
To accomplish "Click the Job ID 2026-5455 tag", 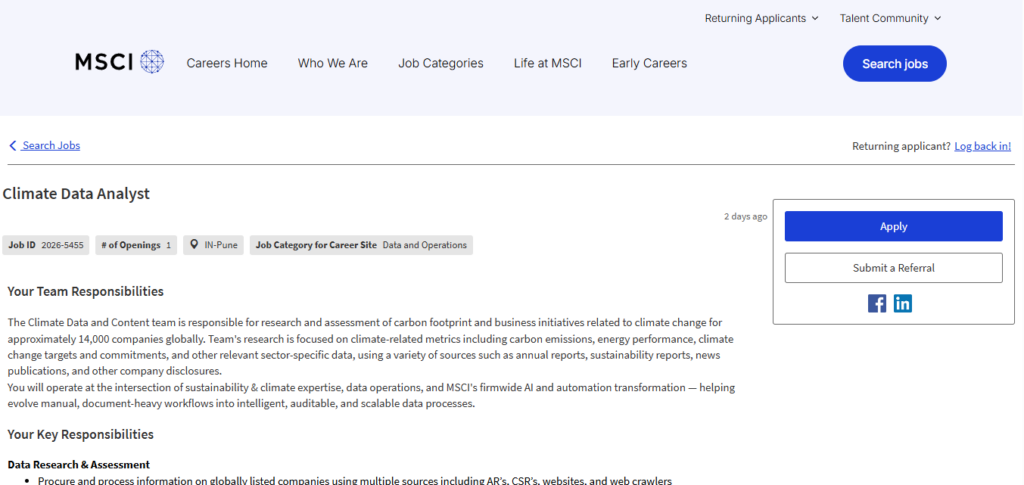I will pos(46,245).
